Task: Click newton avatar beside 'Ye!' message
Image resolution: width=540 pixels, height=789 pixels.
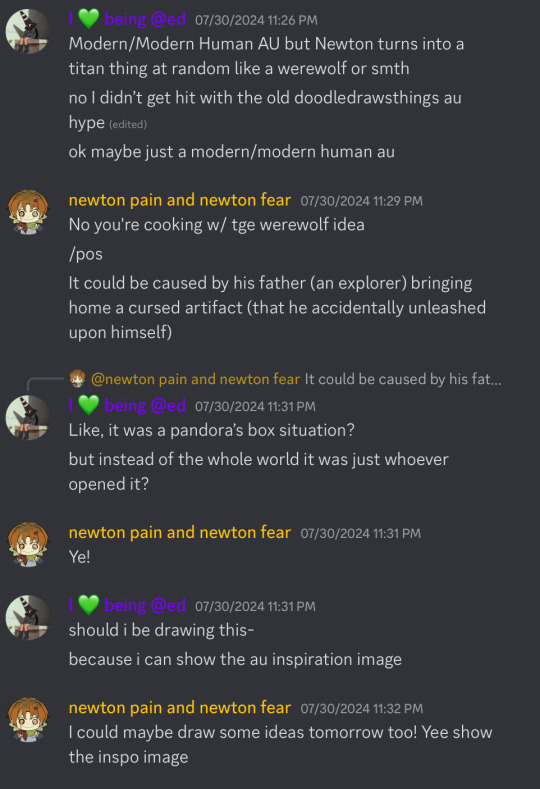Action: click(x=28, y=544)
